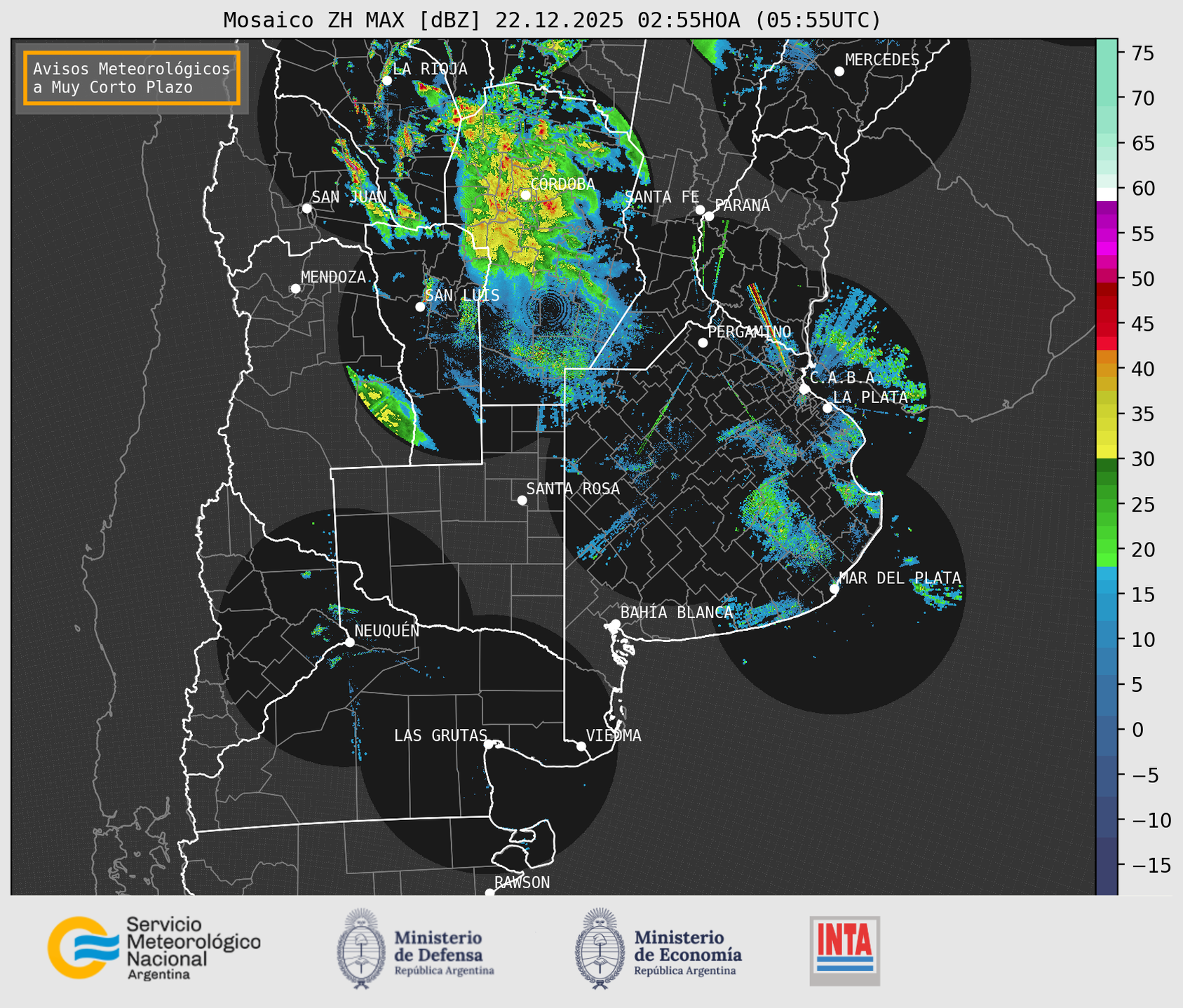The image size is (1183, 1008).
Task: Click the SAN LUIS city label
Action: tap(462, 296)
